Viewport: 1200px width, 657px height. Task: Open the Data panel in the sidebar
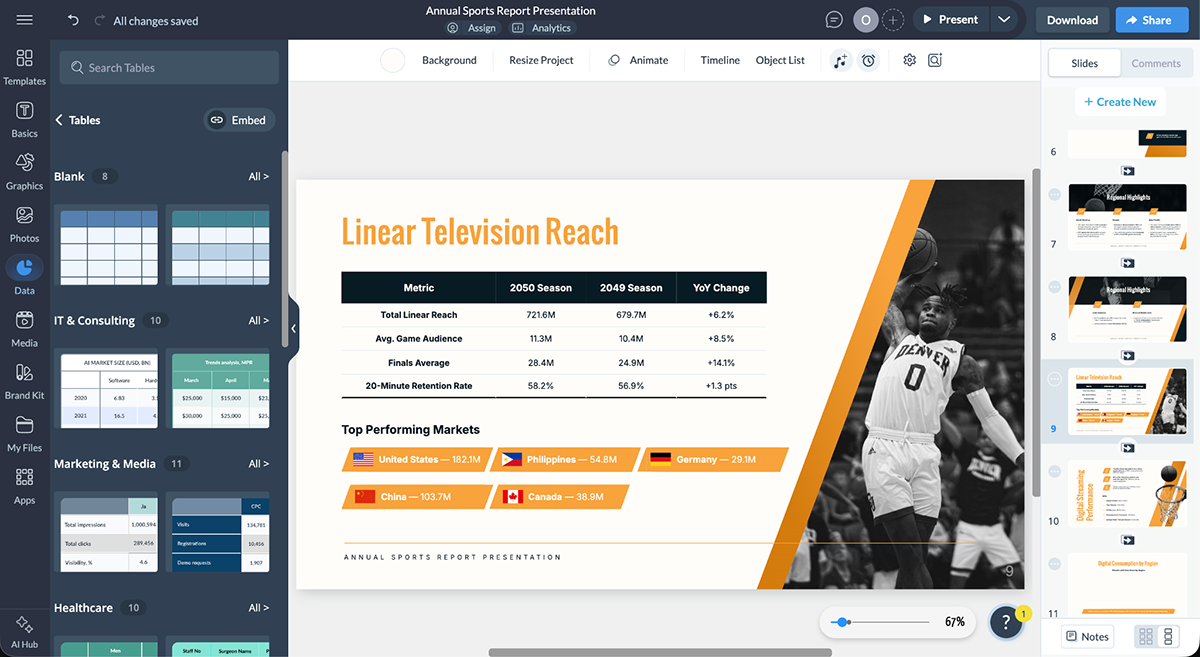pyautogui.click(x=24, y=270)
